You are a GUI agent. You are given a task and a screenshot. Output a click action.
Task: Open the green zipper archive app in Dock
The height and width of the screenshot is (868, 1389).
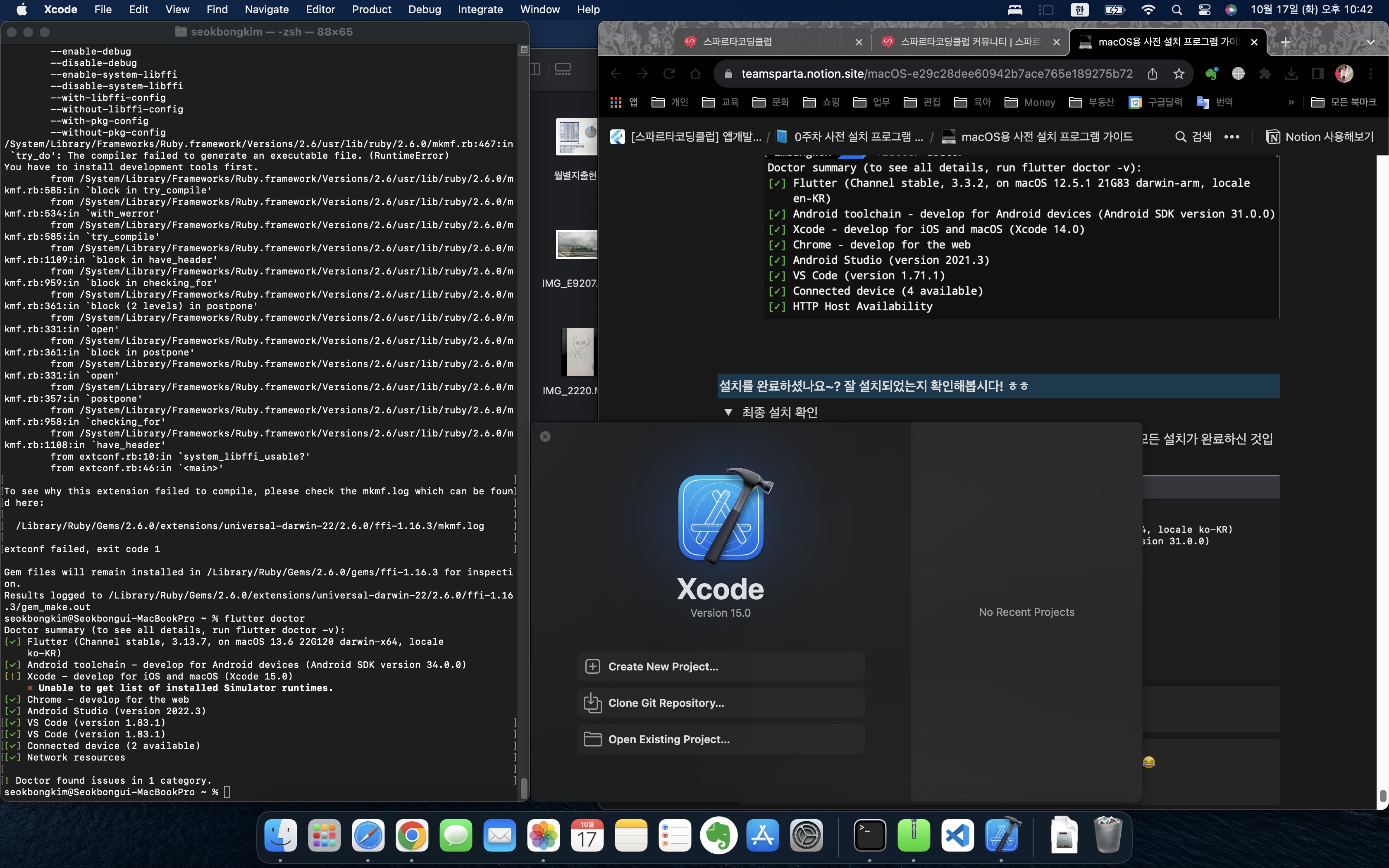pos(913,835)
